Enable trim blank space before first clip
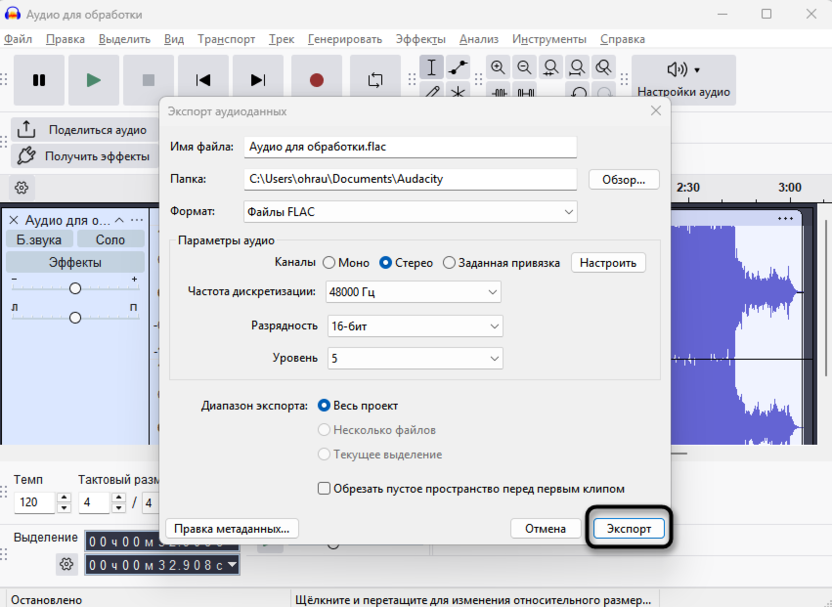832x607 pixels. [x=324, y=489]
